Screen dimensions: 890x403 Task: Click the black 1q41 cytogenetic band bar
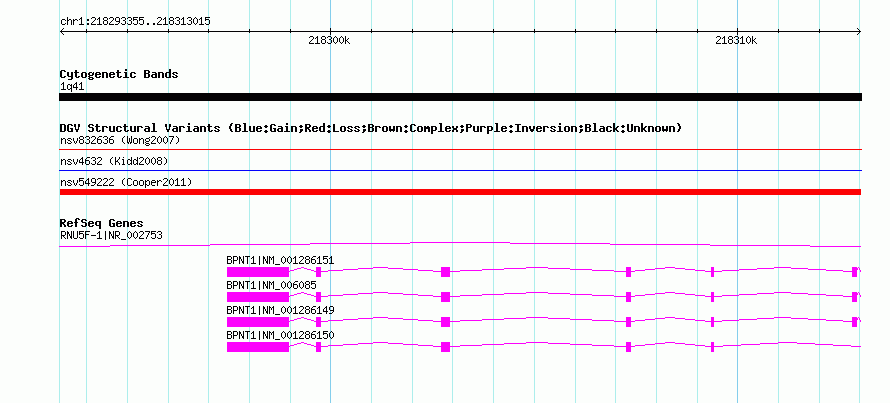coord(460,97)
